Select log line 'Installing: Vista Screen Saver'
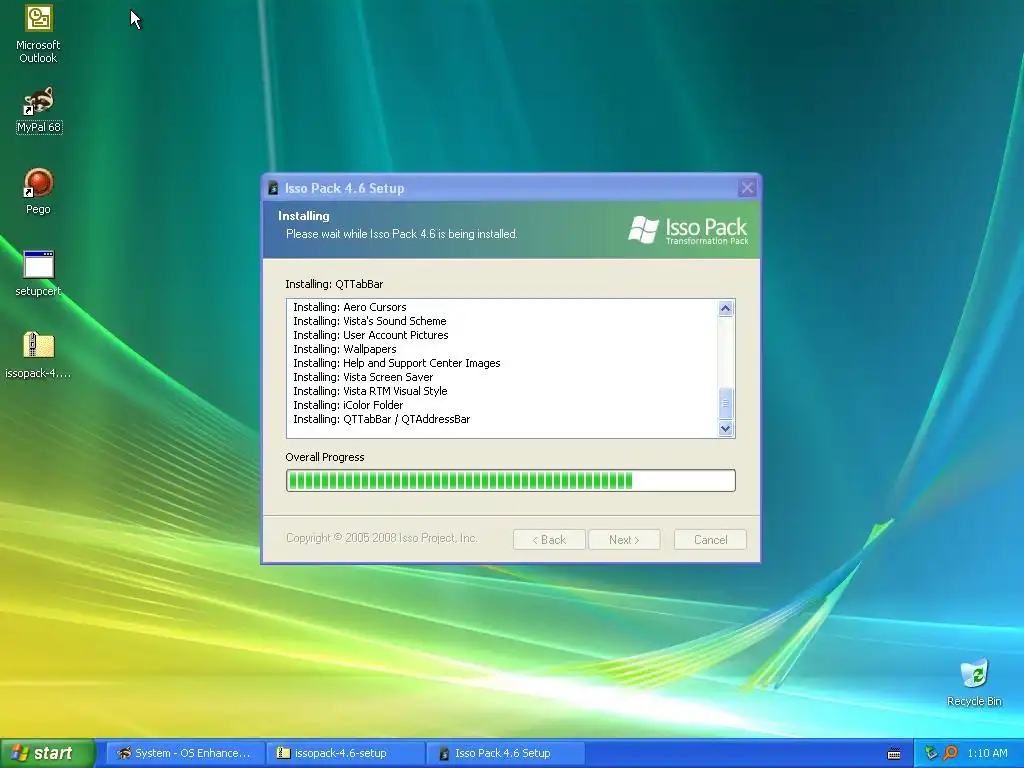Viewport: 1024px width, 768px height. 363,377
